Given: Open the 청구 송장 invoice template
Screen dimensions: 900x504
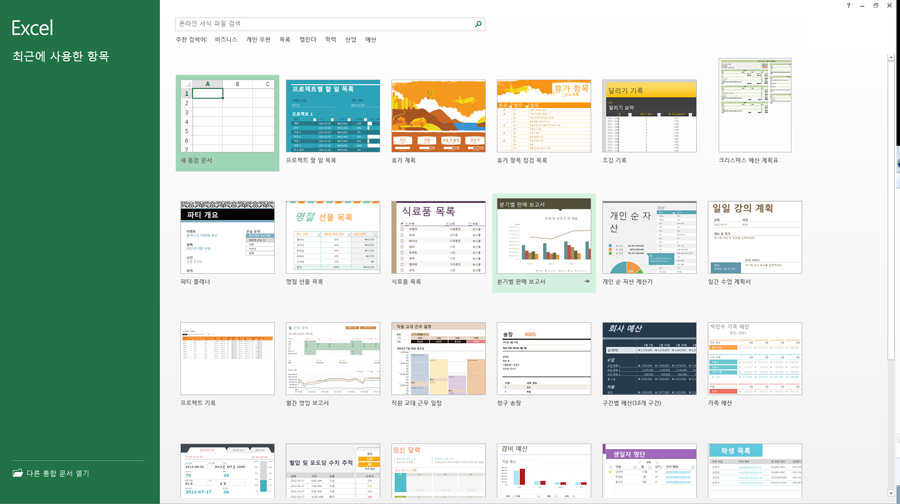Looking at the screenshot, I should (544, 358).
